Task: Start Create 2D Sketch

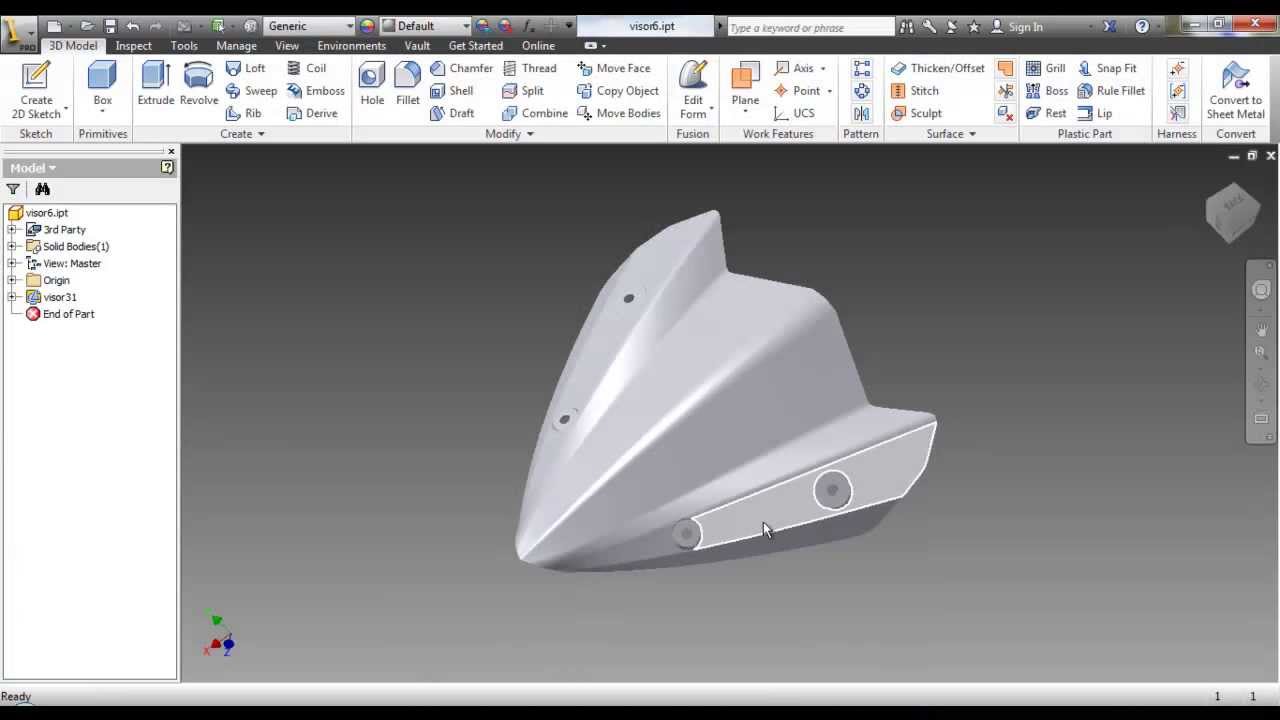Action: point(36,88)
